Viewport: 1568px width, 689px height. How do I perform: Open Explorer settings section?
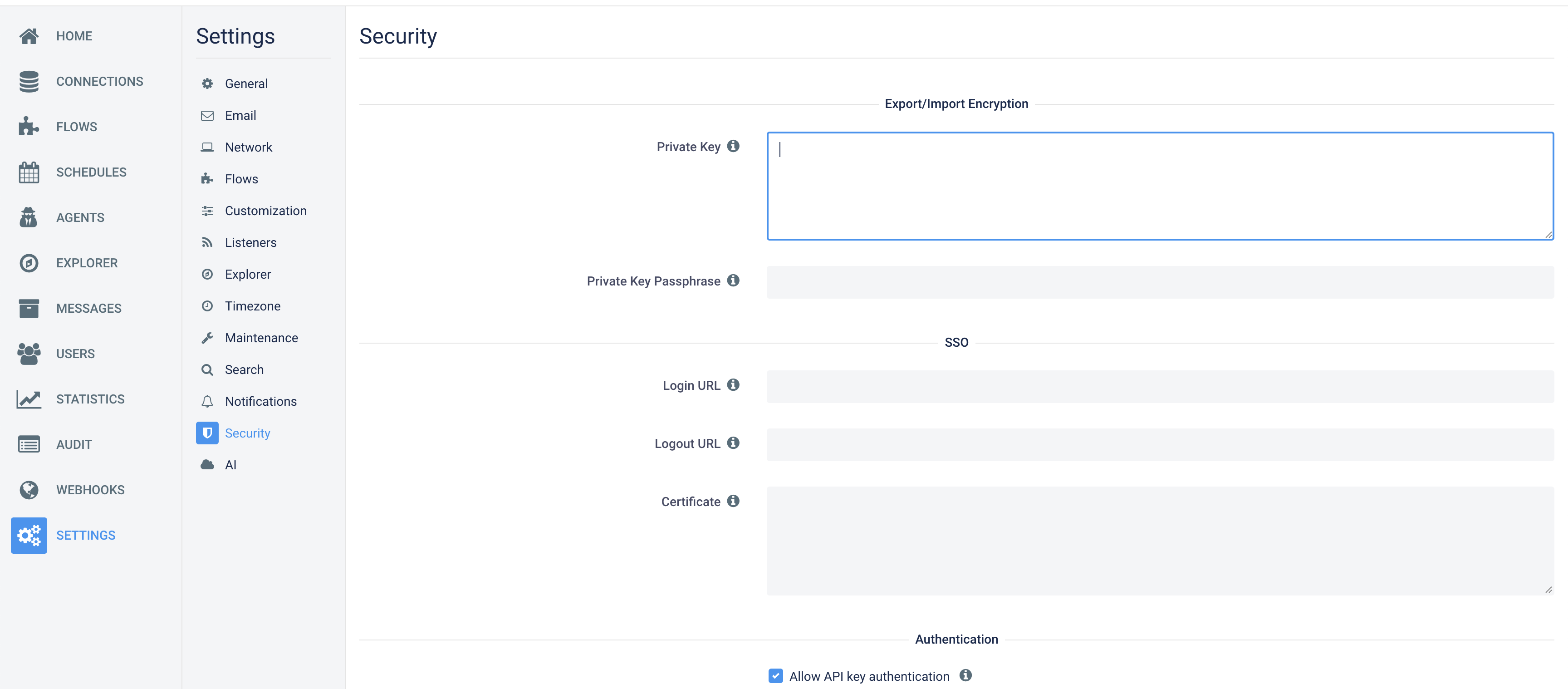click(248, 274)
